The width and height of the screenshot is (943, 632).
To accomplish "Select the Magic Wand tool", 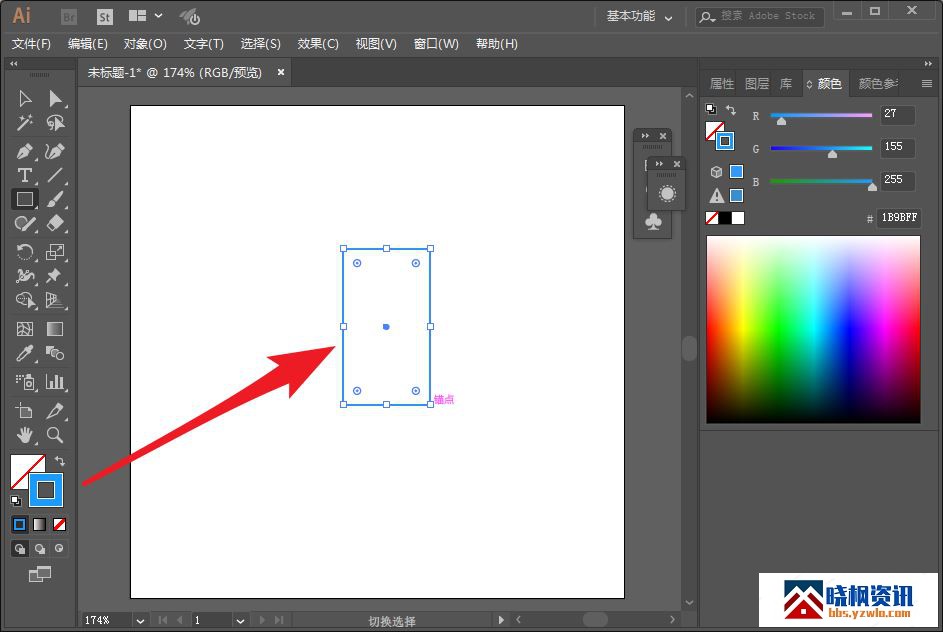I will point(25,123).
